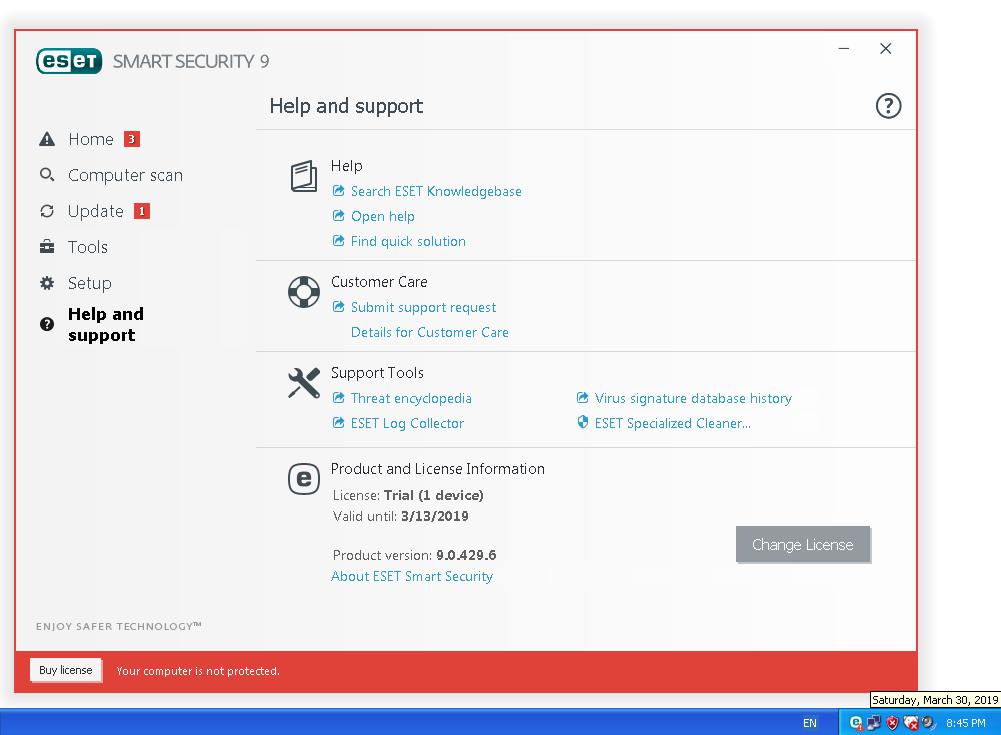The width and height of the screenshot is (1001, 735).
Task: Go to Computer scan section
Action: (125, 175)
